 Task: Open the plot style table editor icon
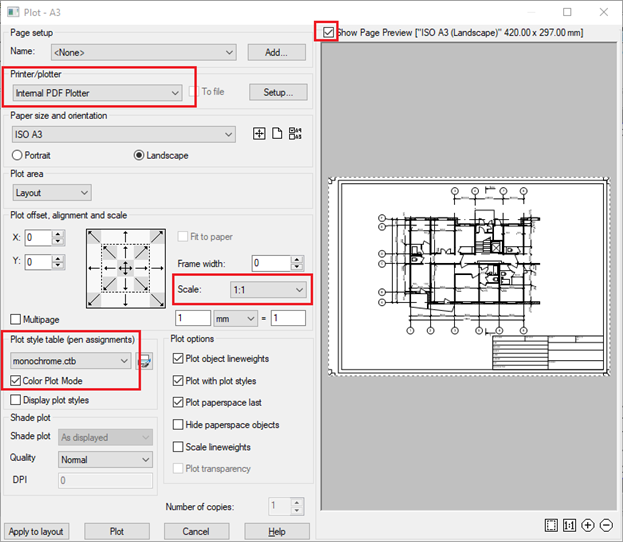[144, 361]
